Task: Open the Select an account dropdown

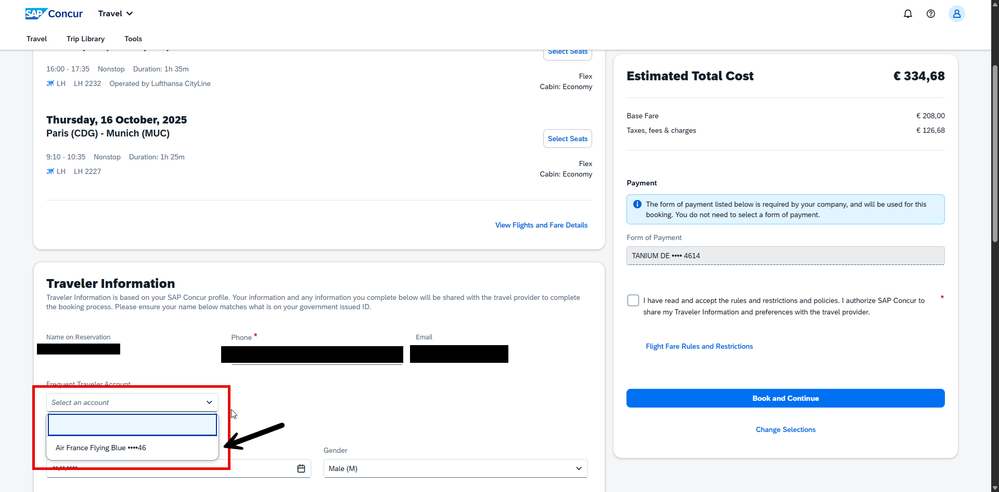Action: pyautogui.click(x=132, y=402)
